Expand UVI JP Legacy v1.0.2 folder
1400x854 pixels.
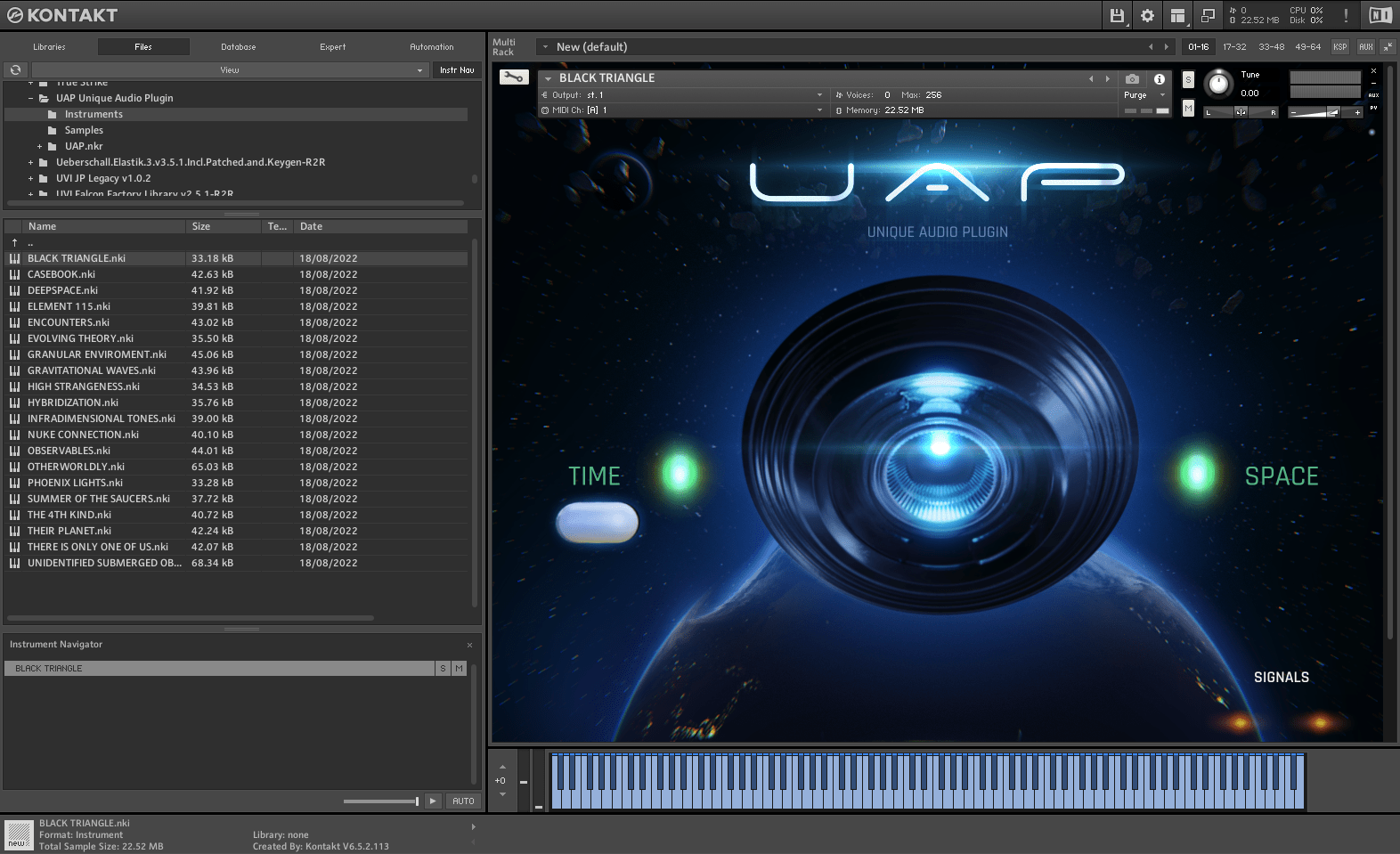[x=30, y=178]
